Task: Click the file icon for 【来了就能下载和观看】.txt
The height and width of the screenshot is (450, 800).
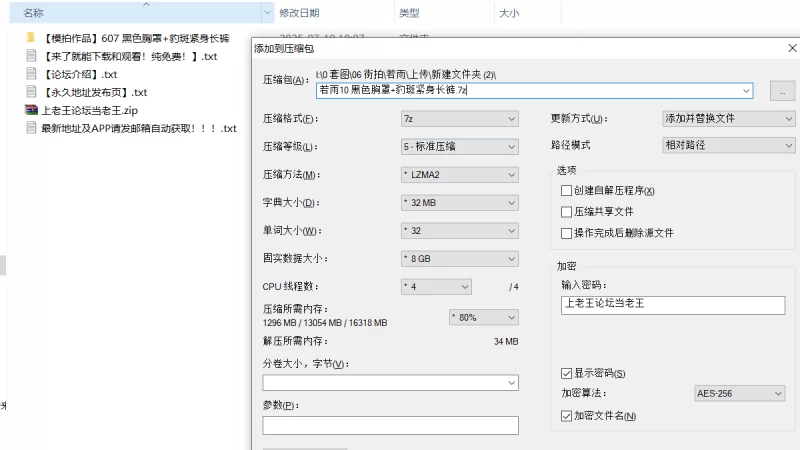Action: 32,56
